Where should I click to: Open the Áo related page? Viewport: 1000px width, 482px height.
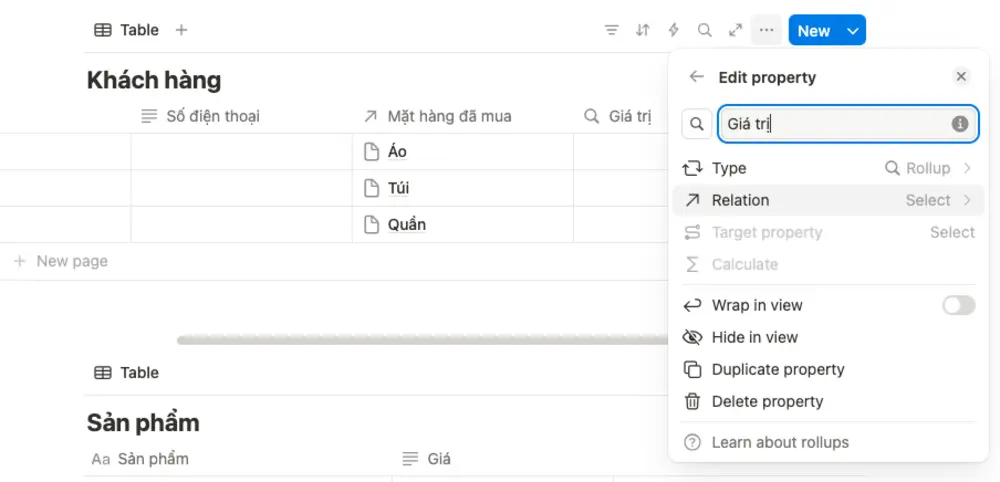pyautogui.click(x=397, y=152)
